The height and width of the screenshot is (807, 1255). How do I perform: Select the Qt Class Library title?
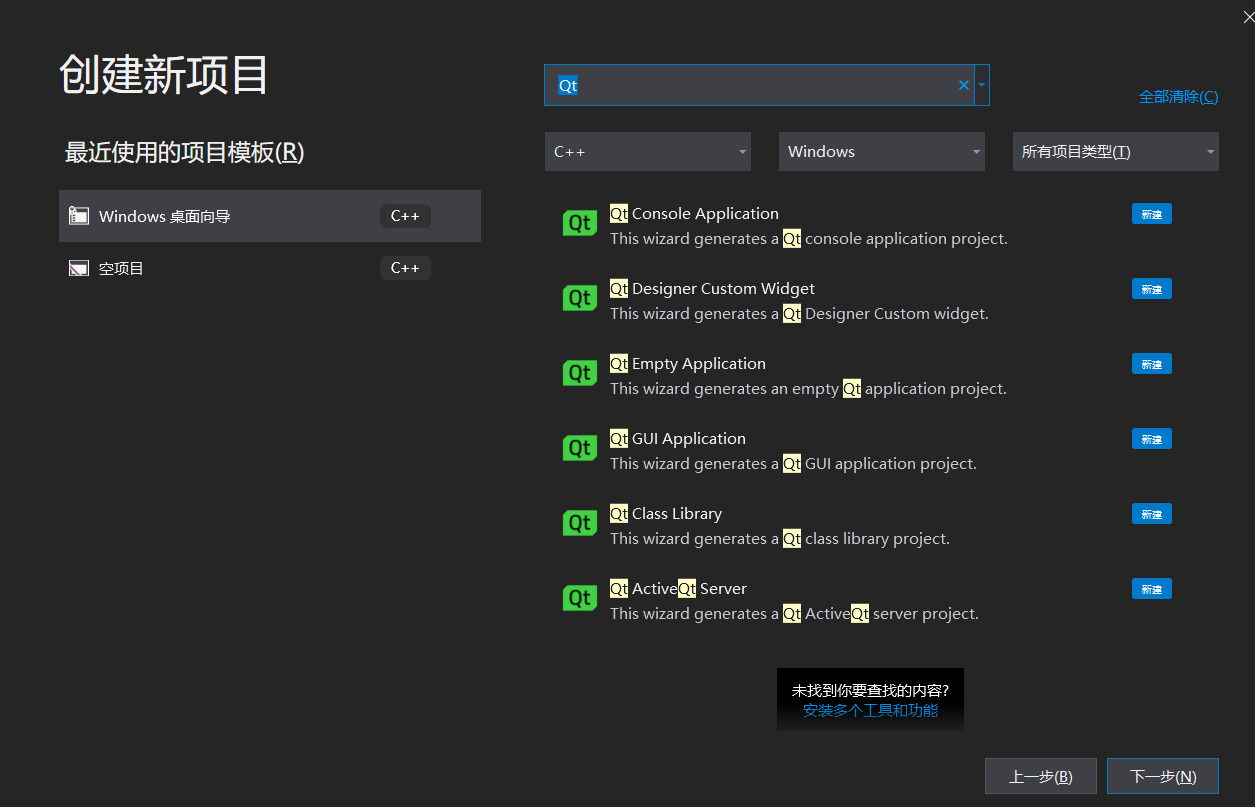(x=666, y=513)
